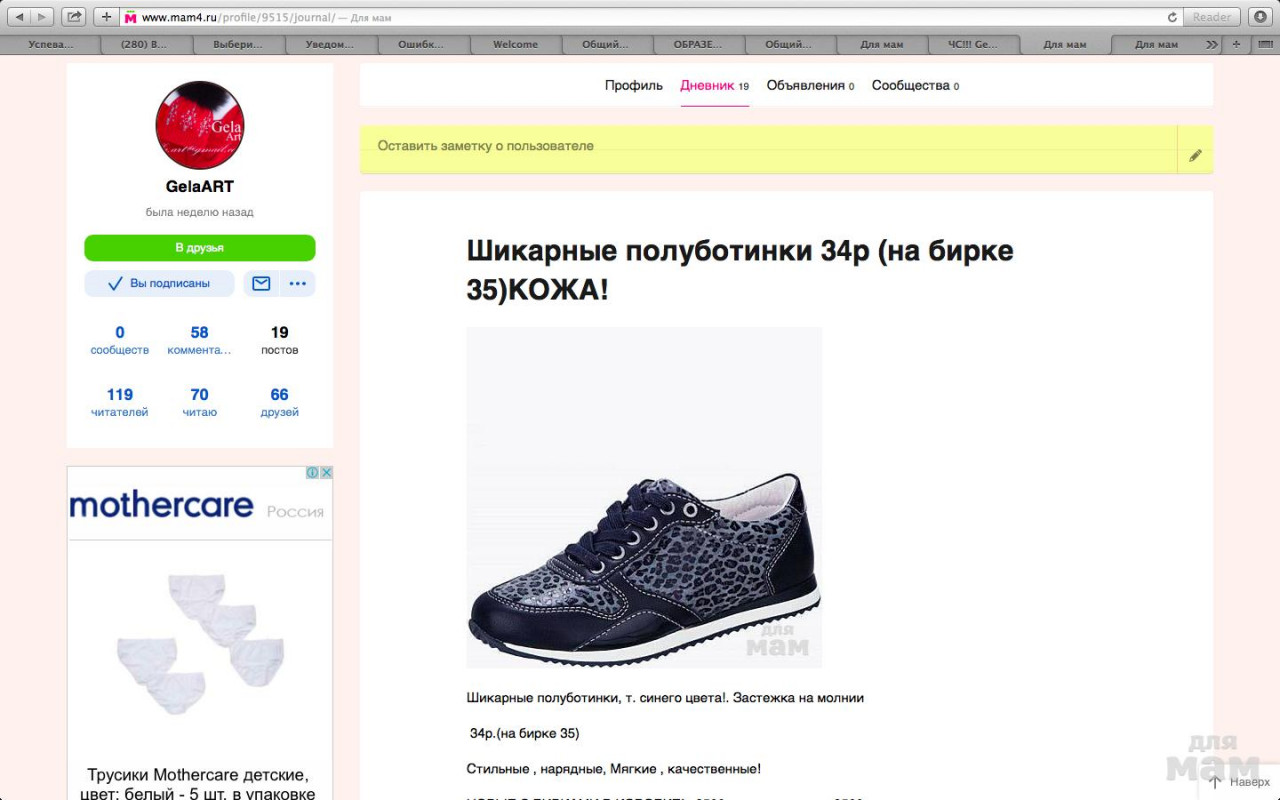
Task: Toggle the 'Вы подписаны' subscription button
Action: [x=159, y=284]
